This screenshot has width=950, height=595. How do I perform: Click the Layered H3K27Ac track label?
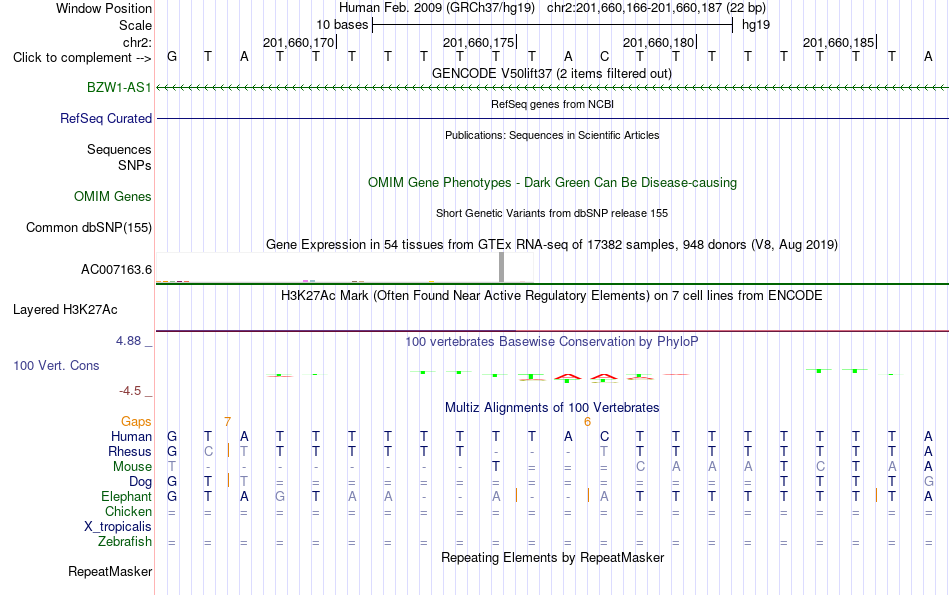point(65,310)
